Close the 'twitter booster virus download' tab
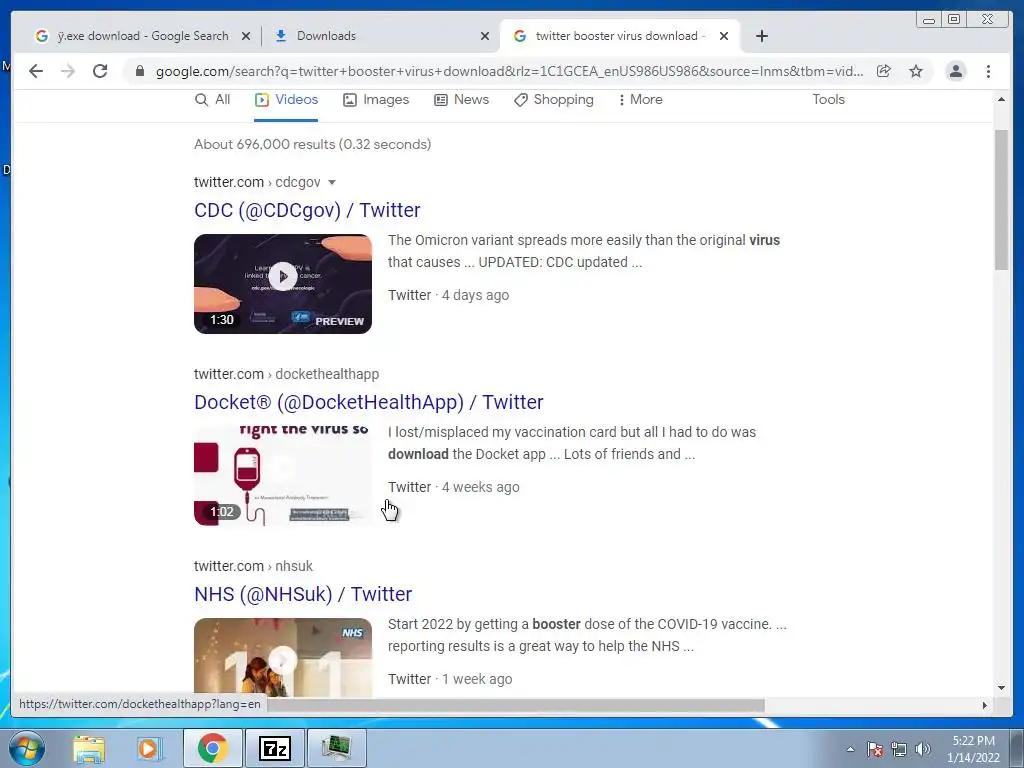The height and width of the screenshot is (768, 1024). 724,37
